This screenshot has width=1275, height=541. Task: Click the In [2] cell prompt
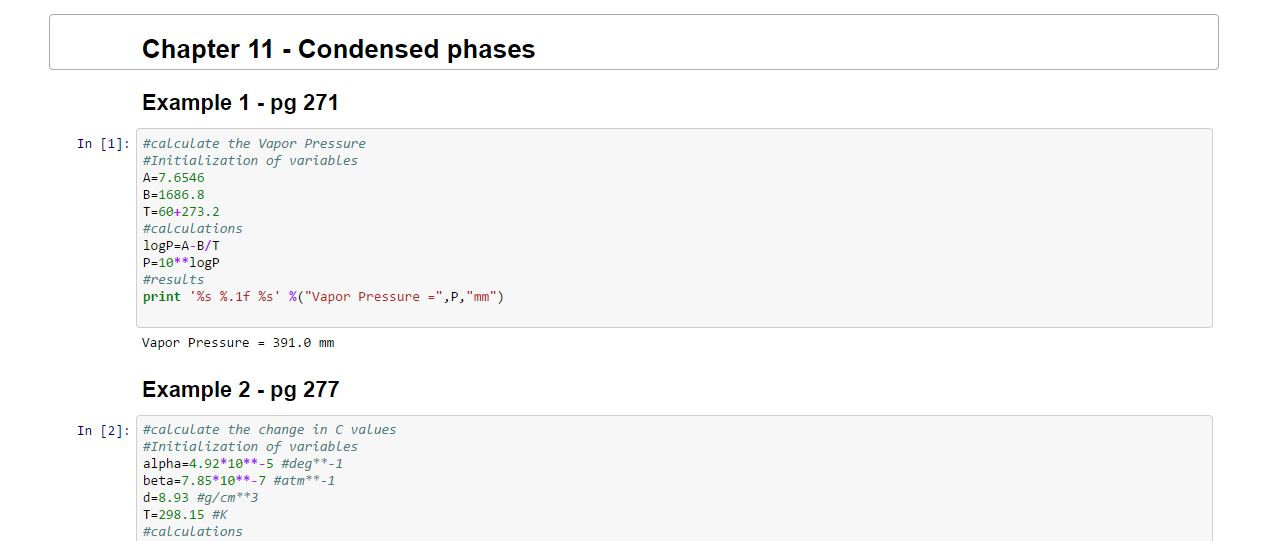coord(103,430)
